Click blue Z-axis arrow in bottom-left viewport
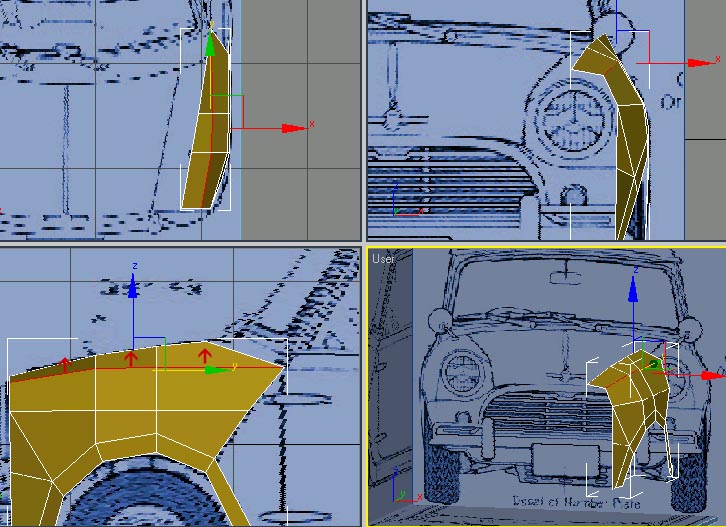Screen dimensions: 726x527 pos(133,286)
